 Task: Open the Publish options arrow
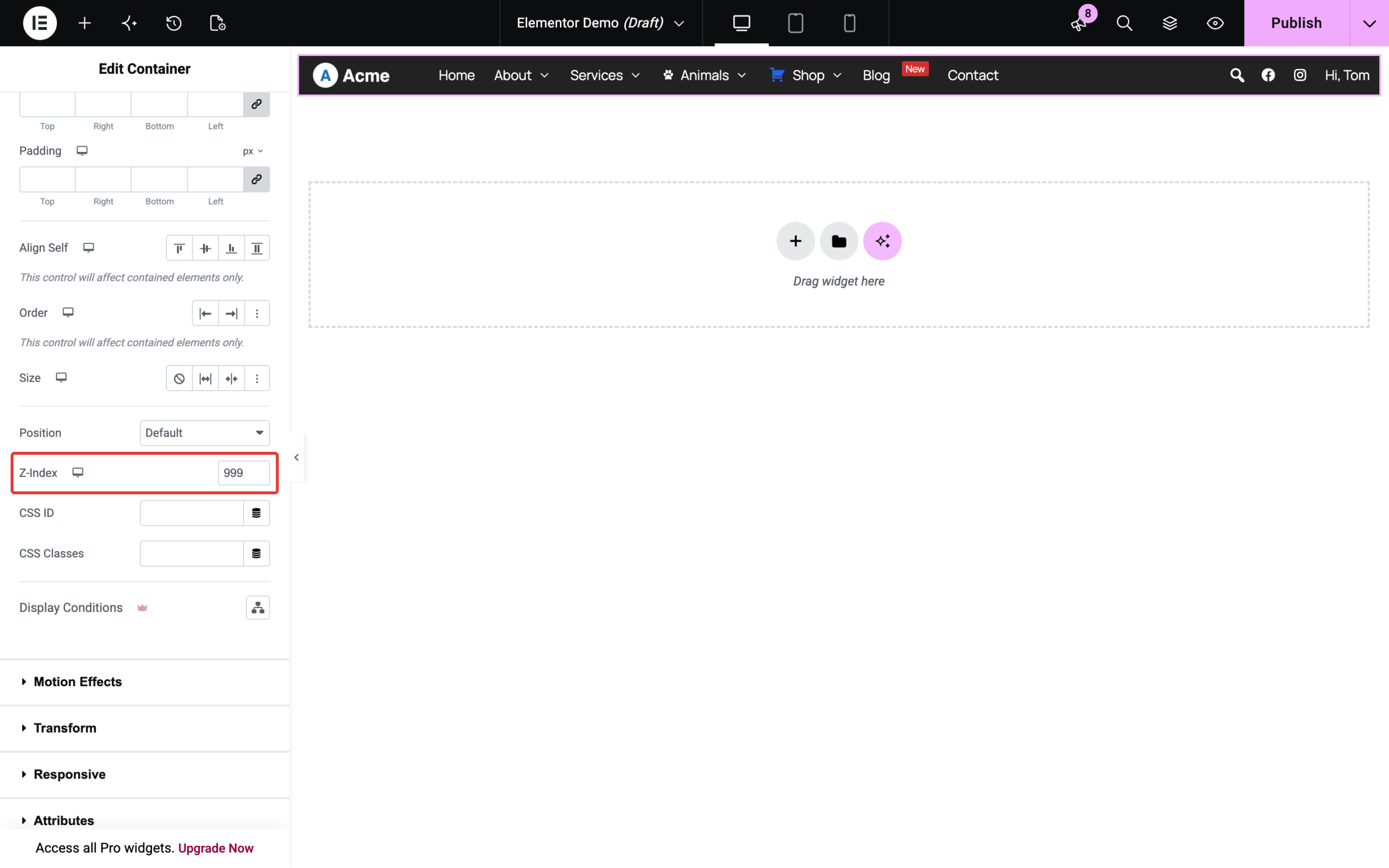coord(1369,23)
